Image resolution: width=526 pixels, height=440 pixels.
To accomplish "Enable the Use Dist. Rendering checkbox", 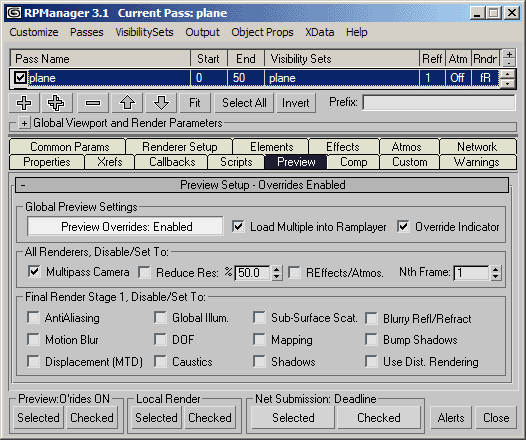I will point(371,362).
